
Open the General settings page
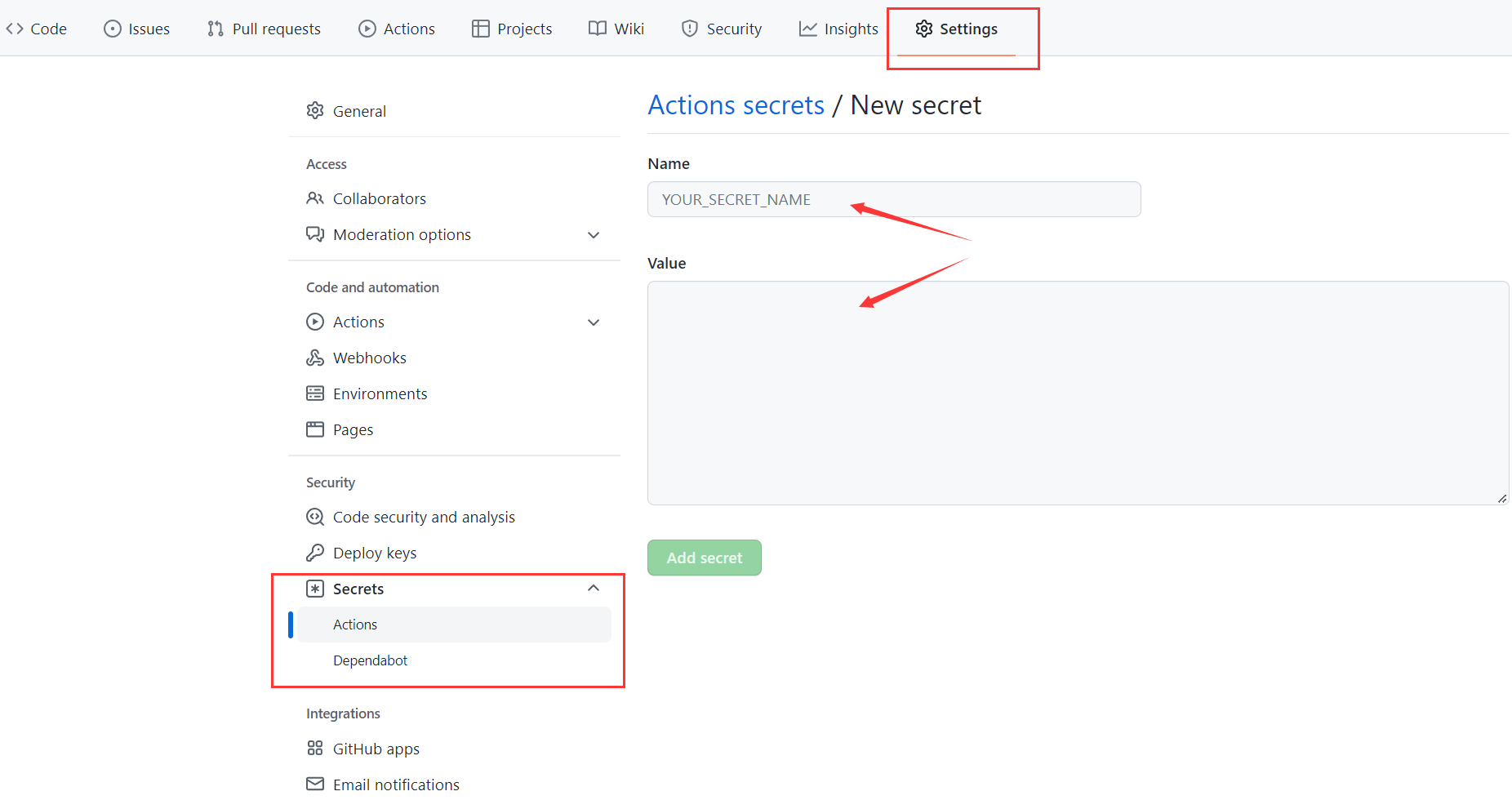(359, 110)
